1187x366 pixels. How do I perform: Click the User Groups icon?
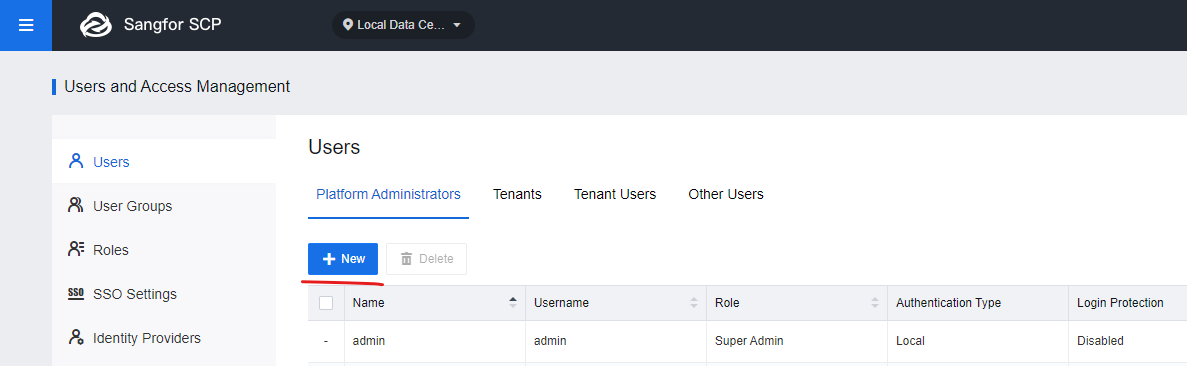pos(75,205)
